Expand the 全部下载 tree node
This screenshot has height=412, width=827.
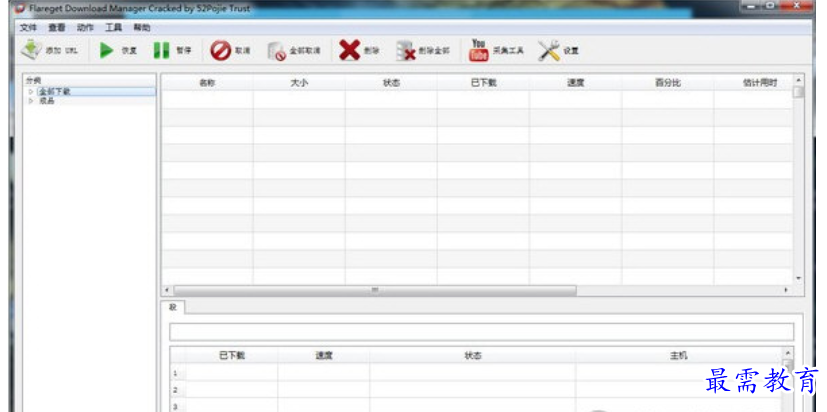point(31,92)
